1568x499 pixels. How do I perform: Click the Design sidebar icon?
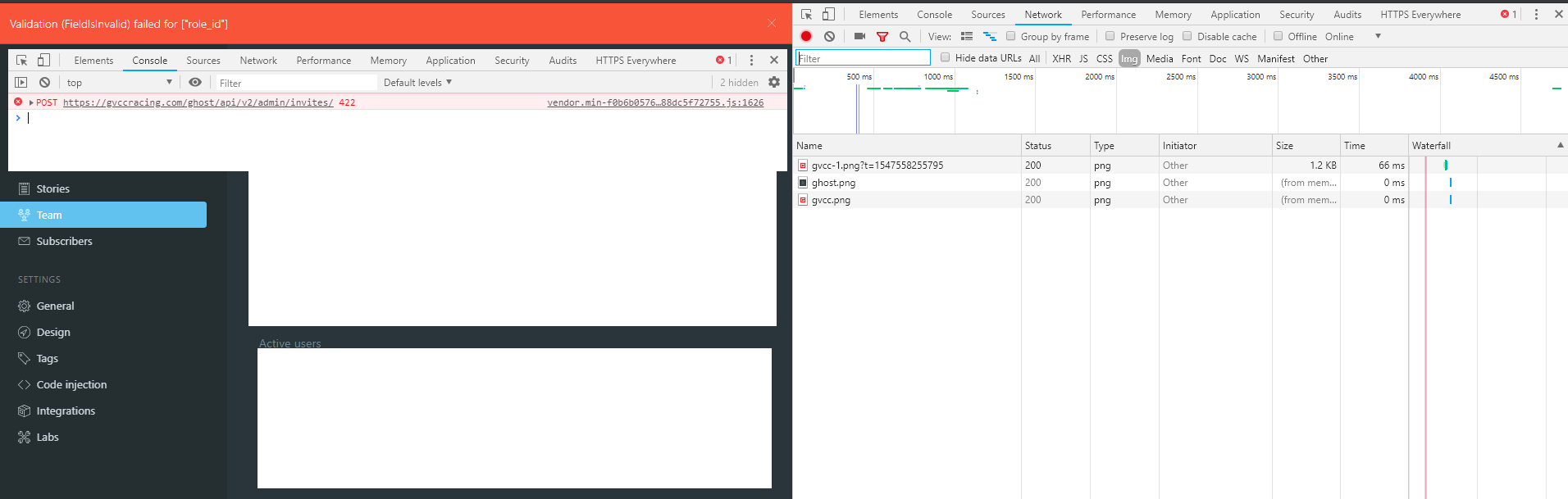click(24, 332)
